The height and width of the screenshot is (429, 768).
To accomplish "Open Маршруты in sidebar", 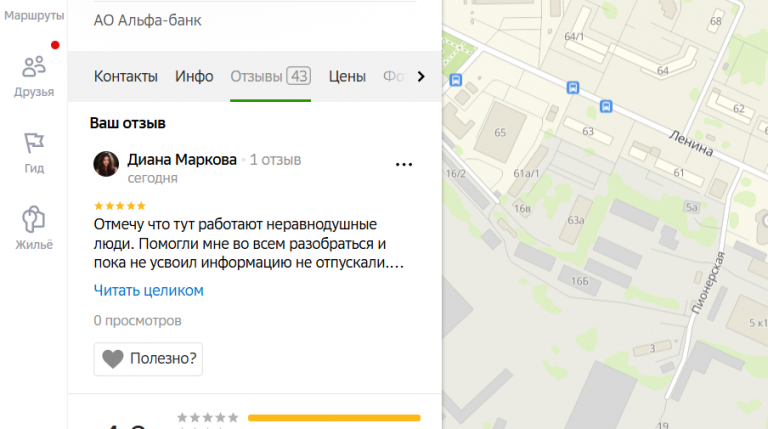I will click(x=34, y=15).
